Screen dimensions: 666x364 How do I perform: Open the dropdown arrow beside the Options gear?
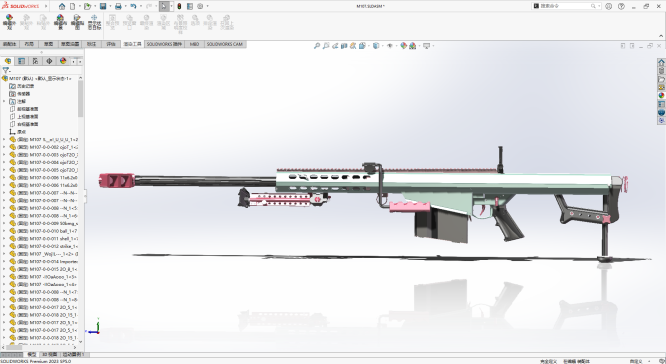pos(207,6)
